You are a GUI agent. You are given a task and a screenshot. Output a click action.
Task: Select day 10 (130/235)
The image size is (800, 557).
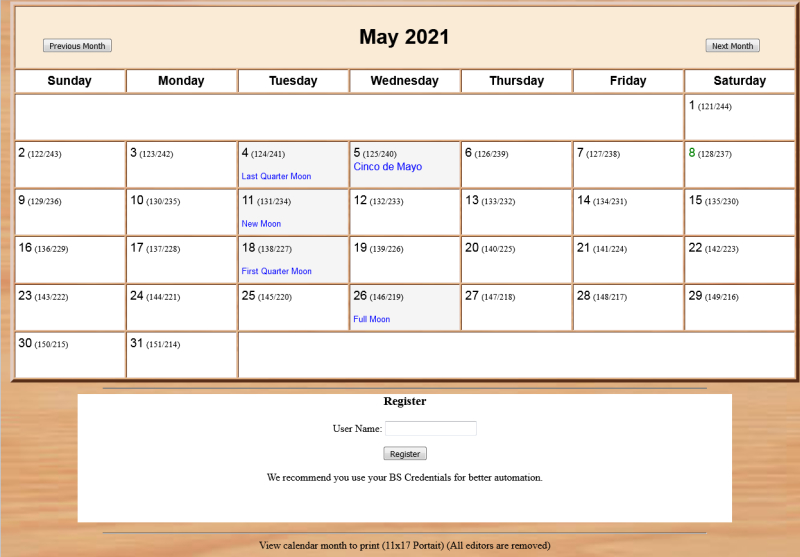tap(182, 212)
